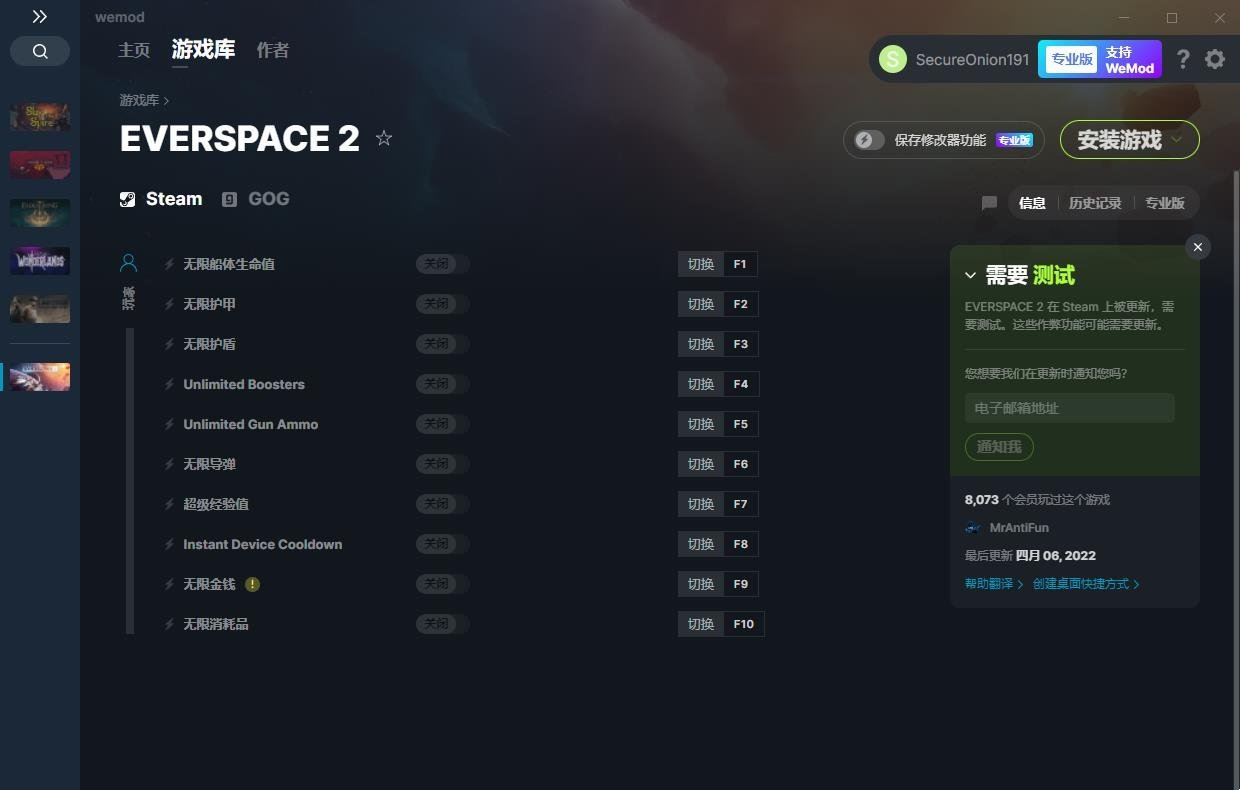
Task: Toggle the 无限护甲 cheat switch
Action: point(443,304)
